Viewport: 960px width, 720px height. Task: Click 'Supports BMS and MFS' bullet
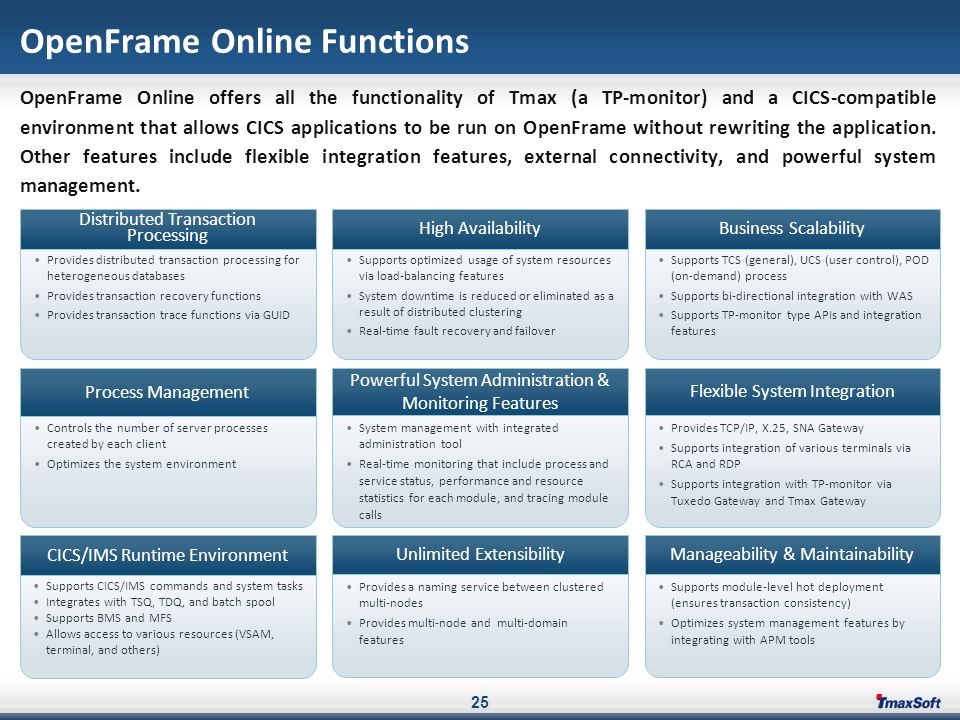tap(109, 618)
